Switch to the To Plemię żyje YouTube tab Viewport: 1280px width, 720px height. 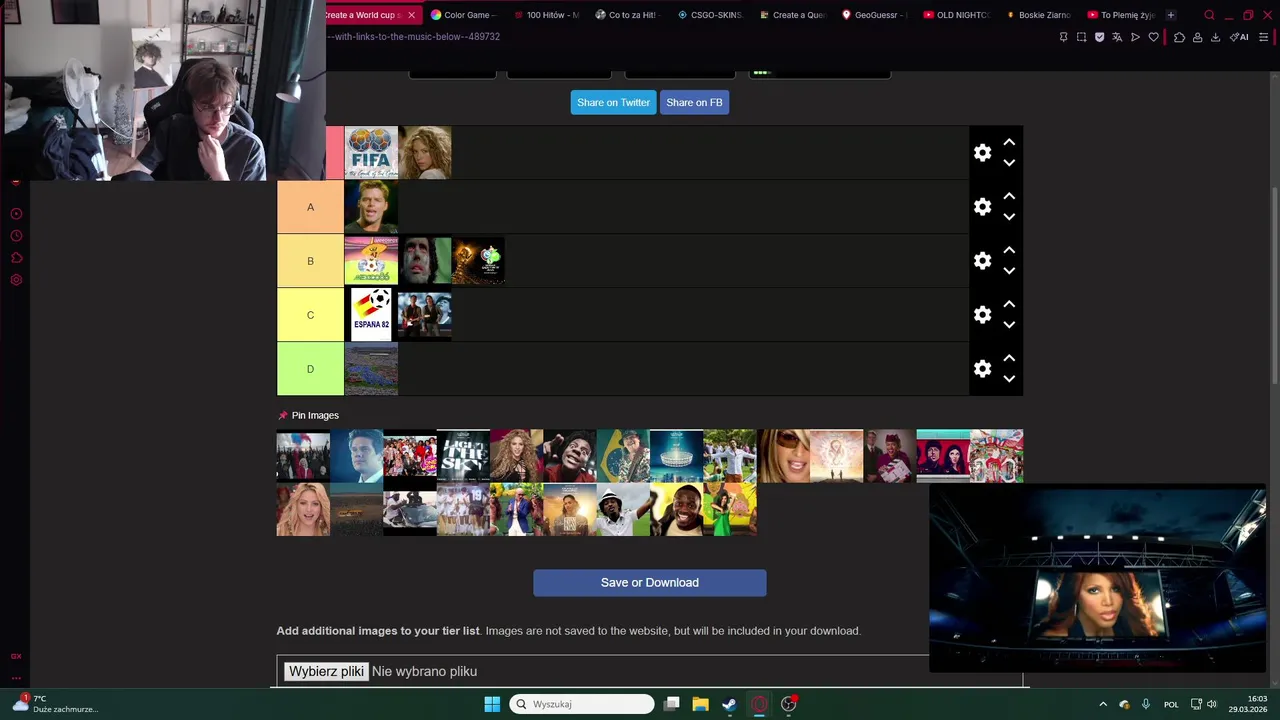(x=1122, y=15)
